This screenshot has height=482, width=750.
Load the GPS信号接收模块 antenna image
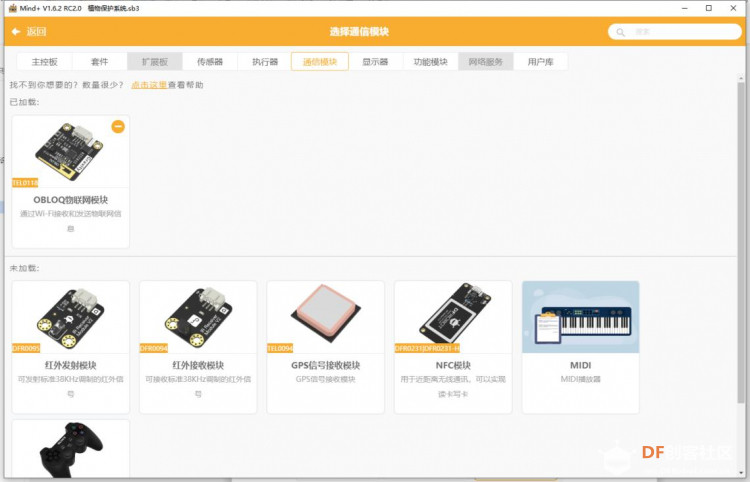coord(326,313)
